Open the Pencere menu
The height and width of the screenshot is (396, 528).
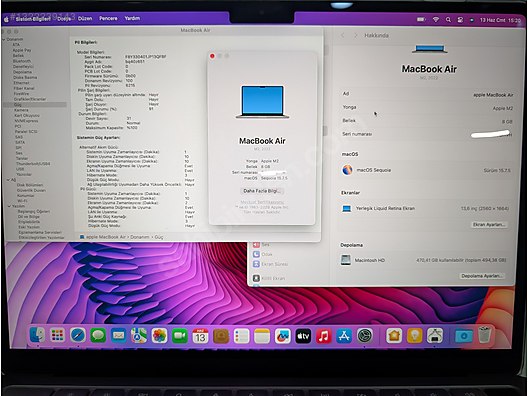tap(108, 18)
